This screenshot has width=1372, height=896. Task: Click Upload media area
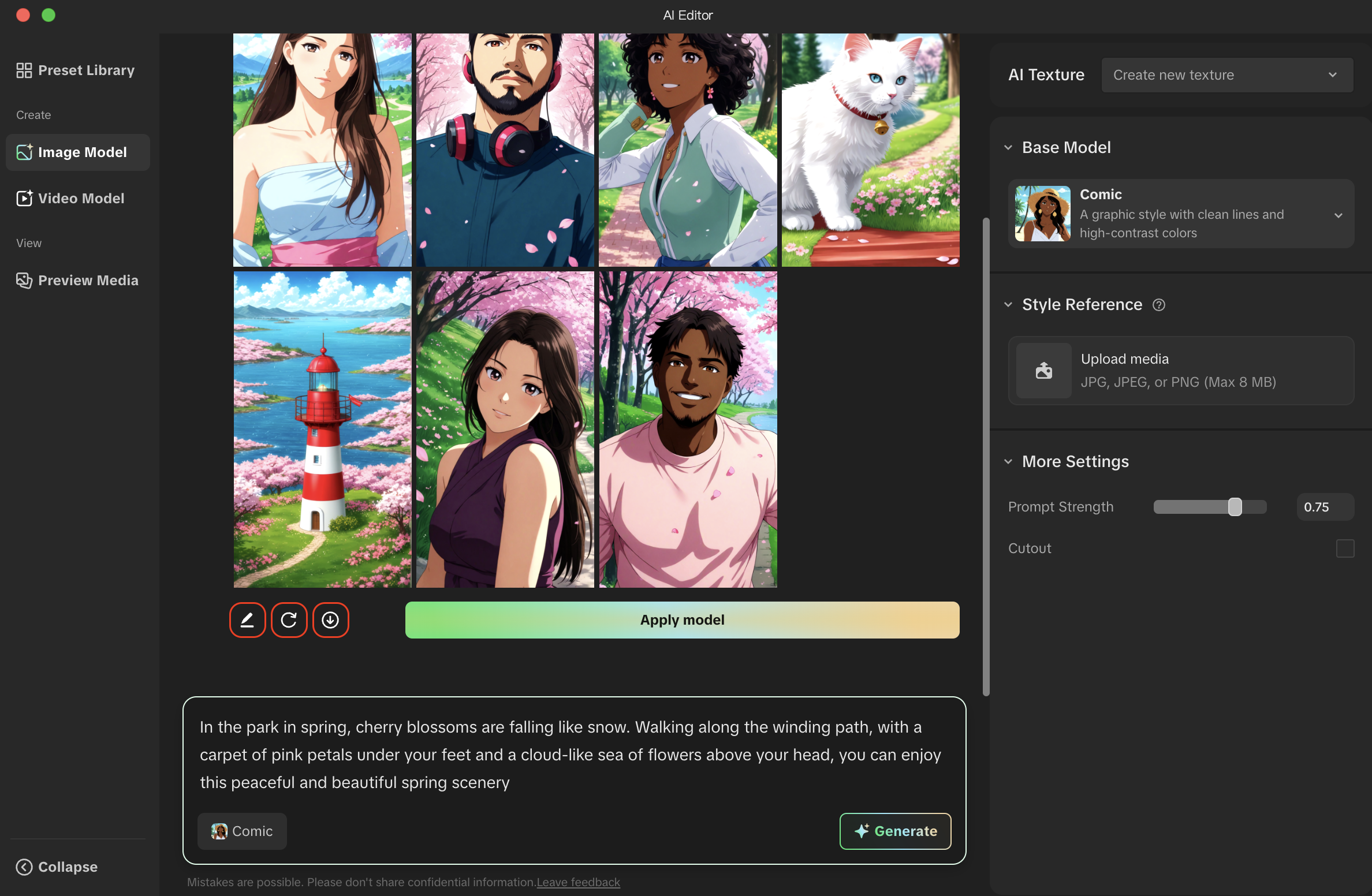[x=1181, y=371]
